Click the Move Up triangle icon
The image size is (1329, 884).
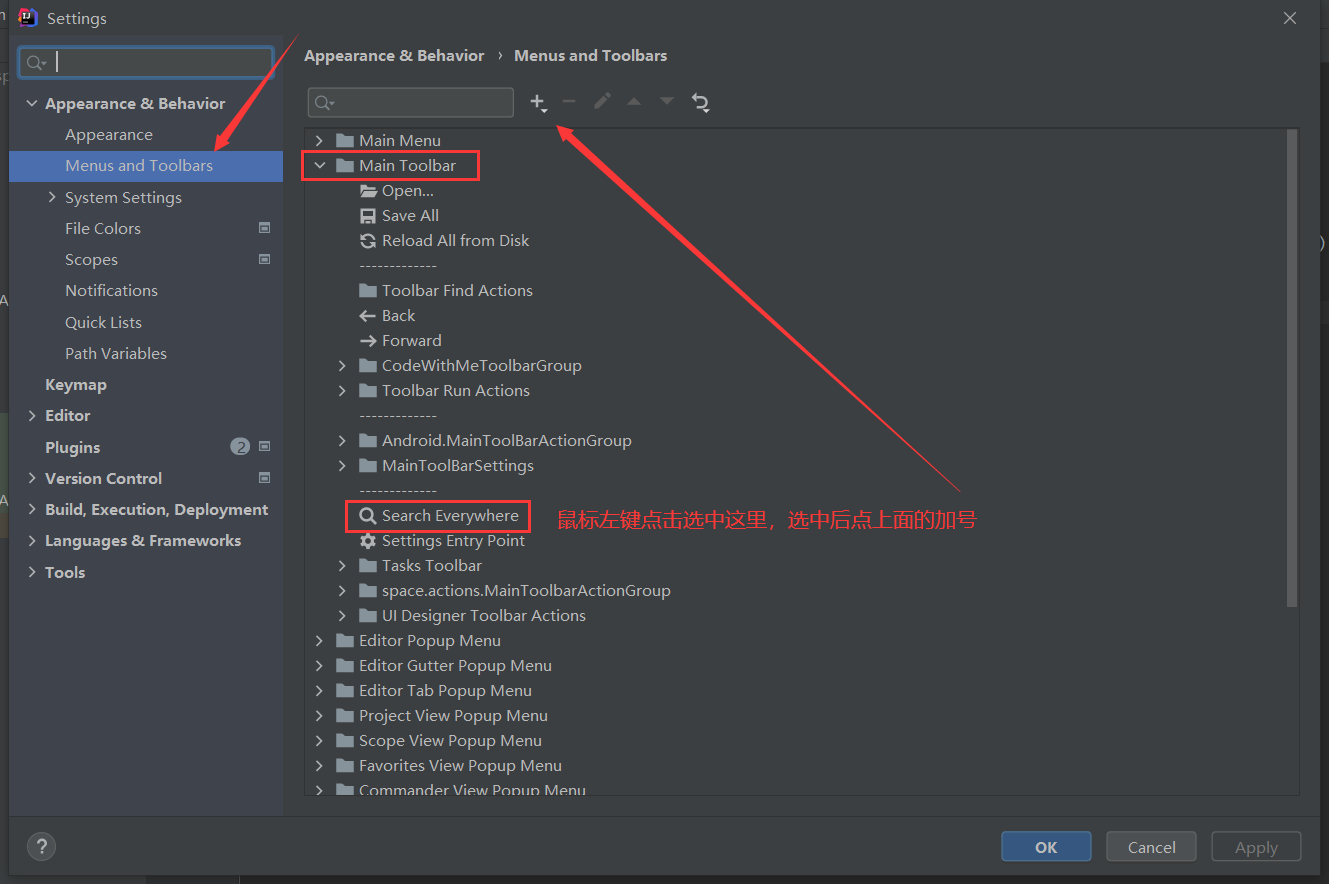point(634,102)
